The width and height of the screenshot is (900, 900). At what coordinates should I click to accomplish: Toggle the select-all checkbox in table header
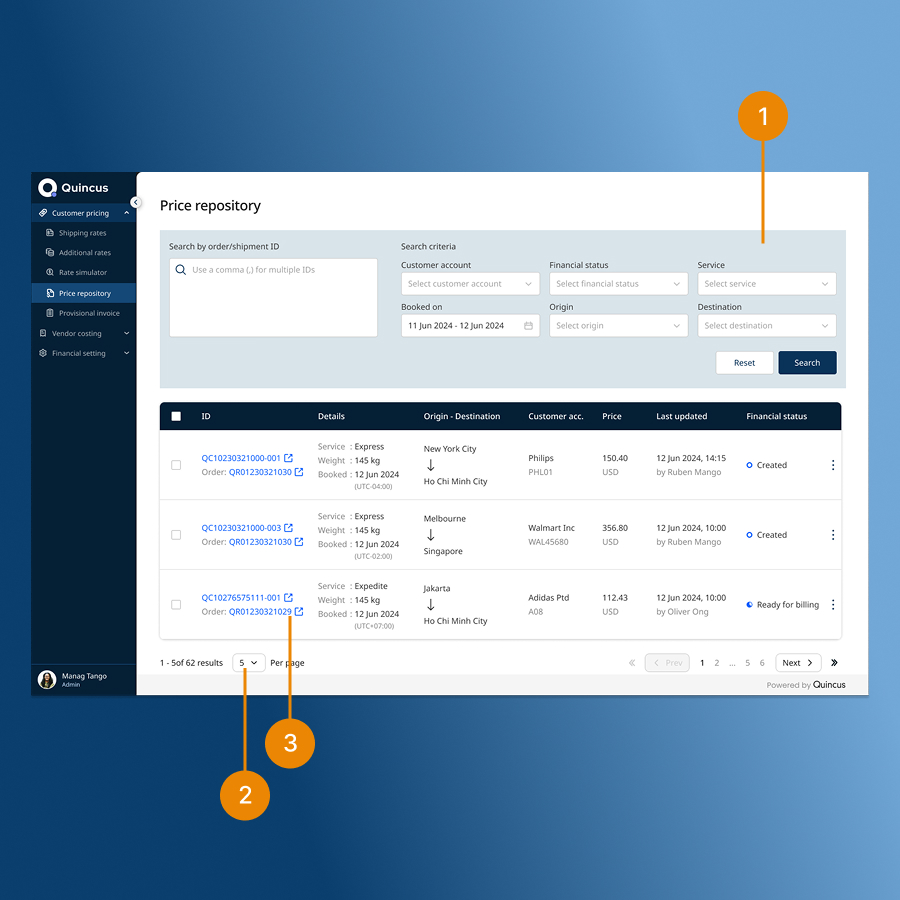click(x=176, y=417)
